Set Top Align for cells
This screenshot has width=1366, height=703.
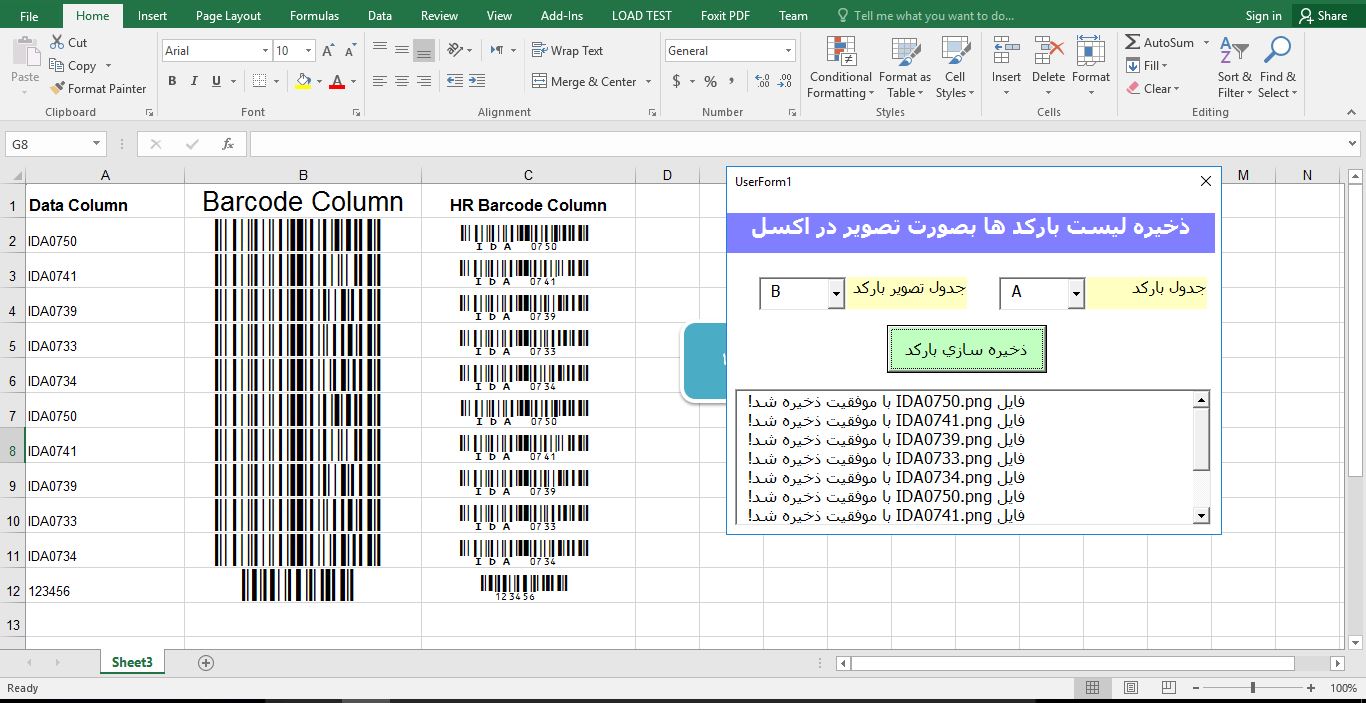click(379, 49)
